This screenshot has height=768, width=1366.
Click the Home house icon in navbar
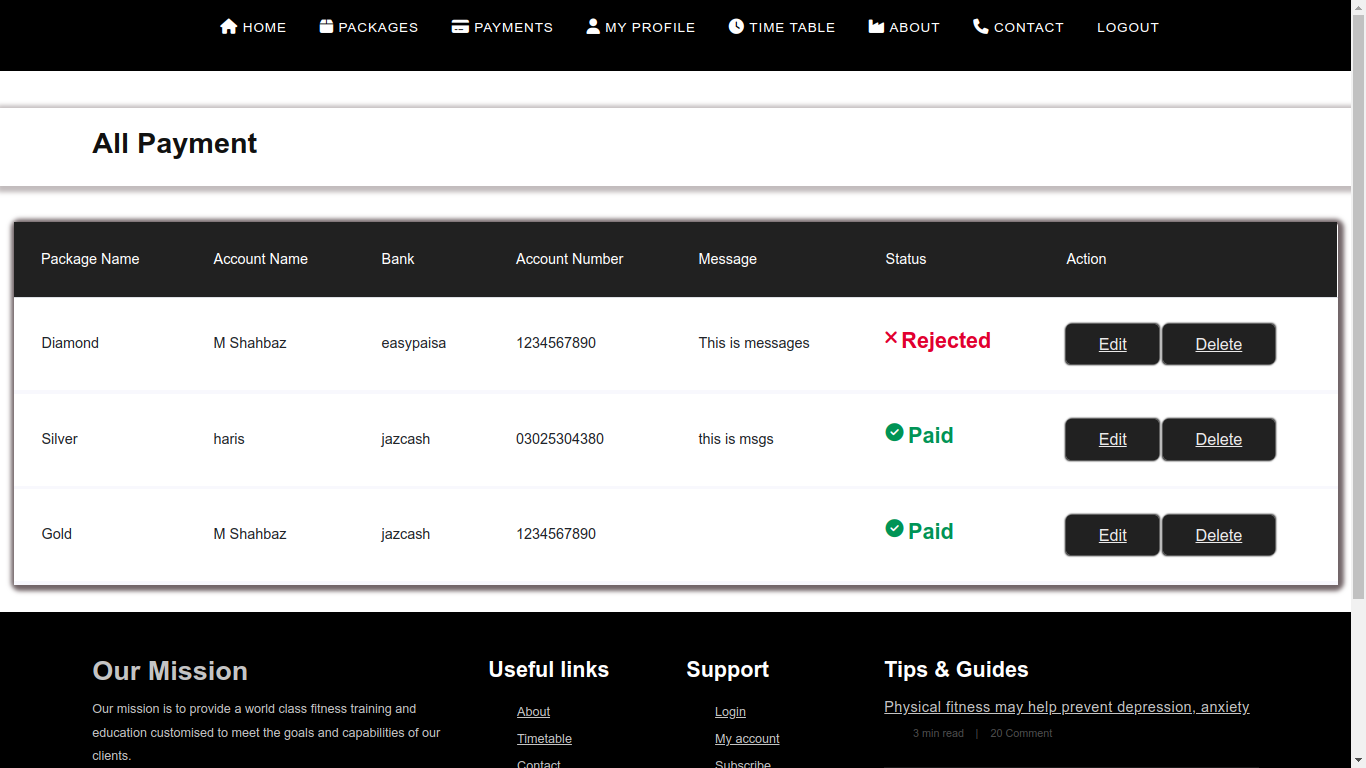(x=228, y=27)
